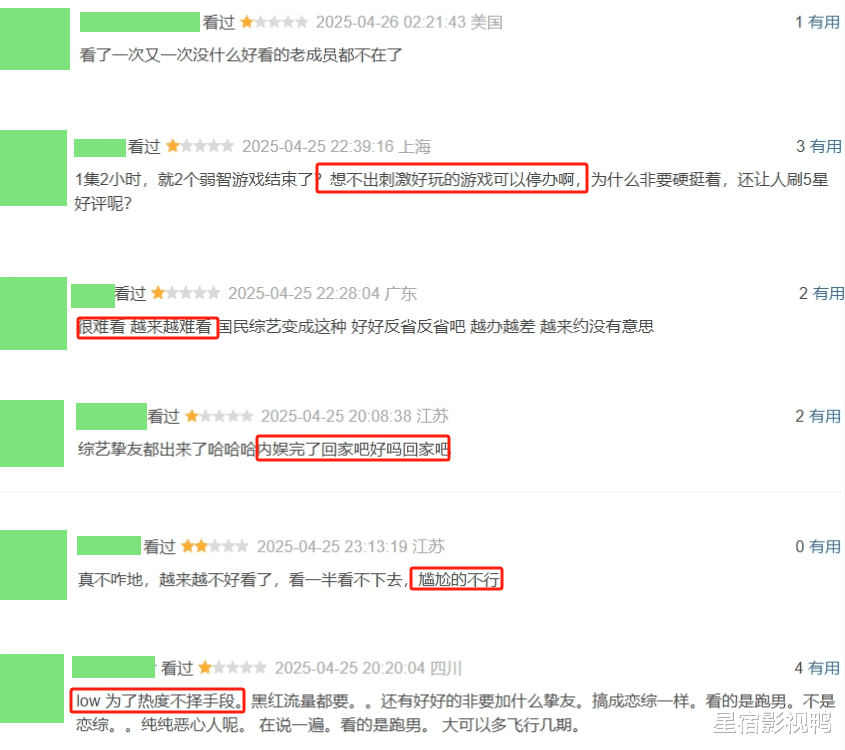
Task: Open the username of the 四川 reviewer
Action: 114,667
